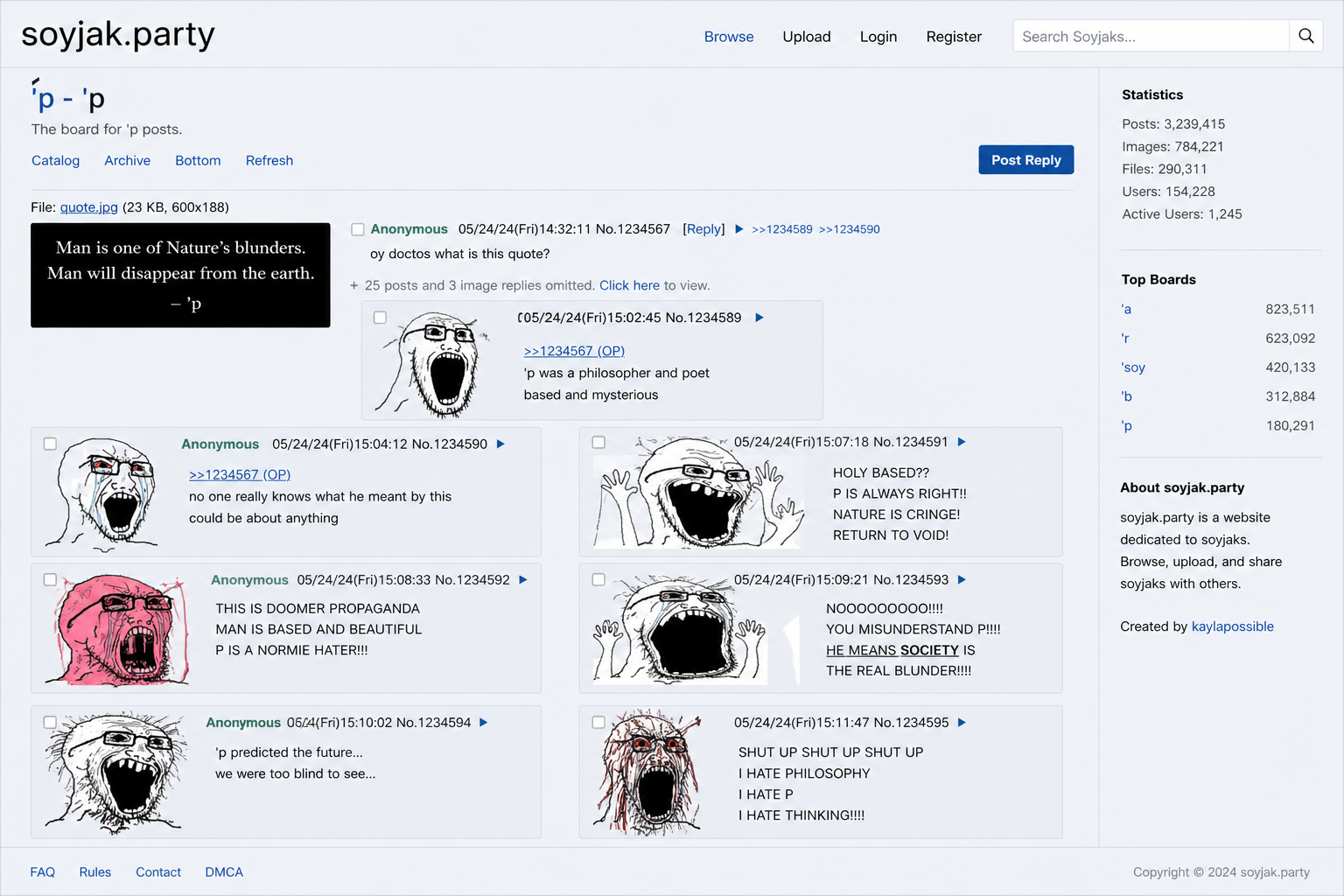Expand post menu arrow for No.1234589

(759, 318)
